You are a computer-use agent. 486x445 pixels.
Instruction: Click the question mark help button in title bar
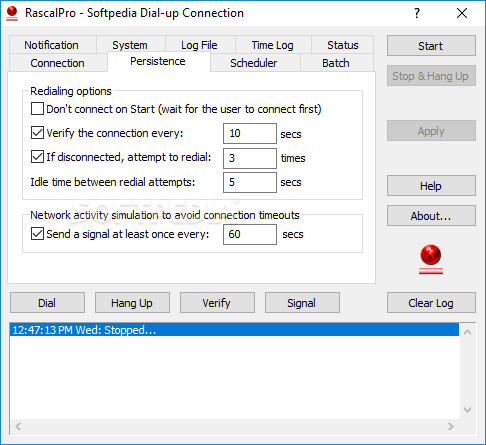point(417,13)
